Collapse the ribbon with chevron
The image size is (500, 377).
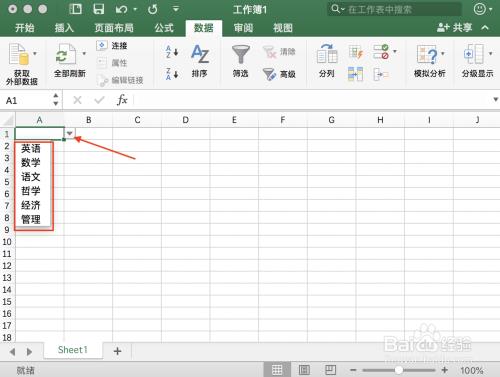[485, 28]
